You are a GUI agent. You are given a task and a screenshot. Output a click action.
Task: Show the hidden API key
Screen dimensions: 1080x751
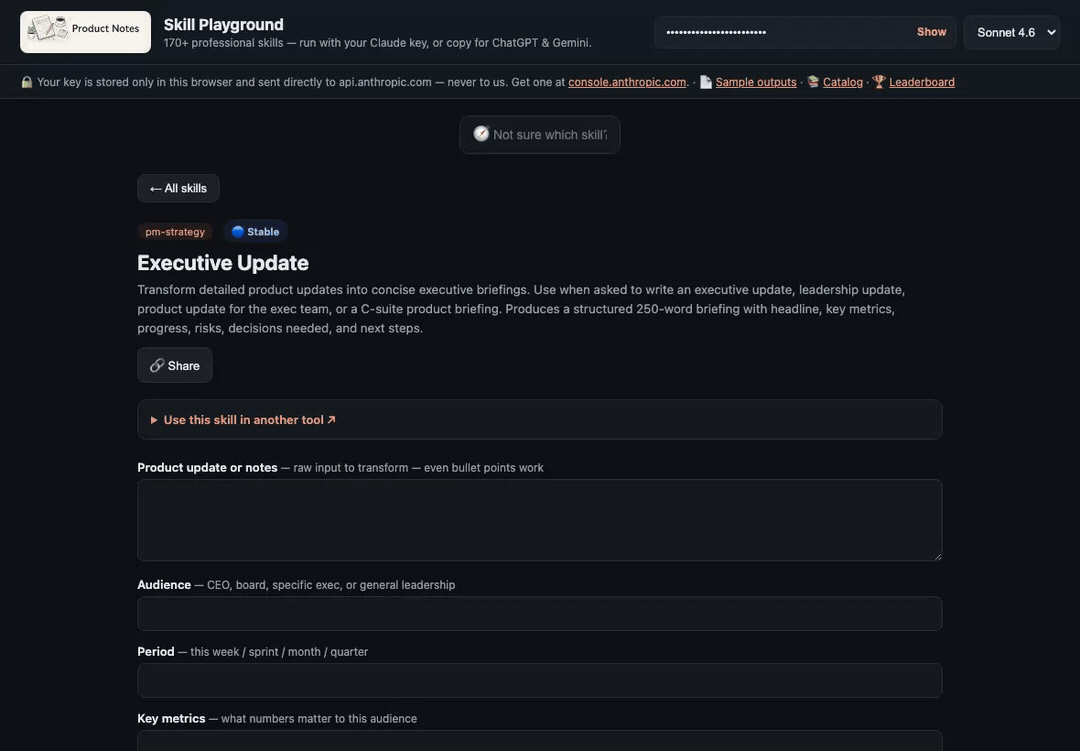(x=931, y=32)
